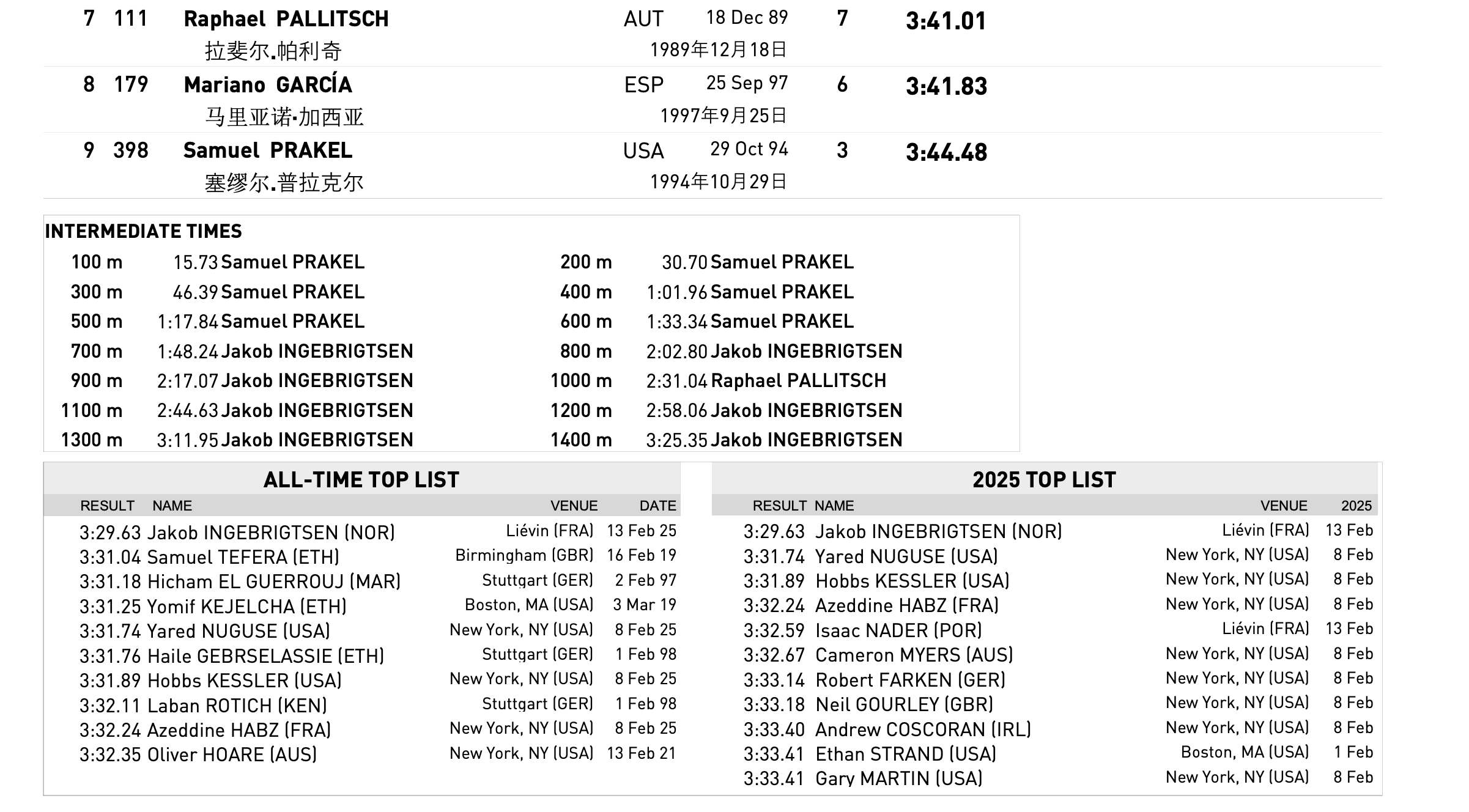Click the 1000 m split by Raphael PALLITSCH
1469x812 pixels.
click(x=798, y=381)
